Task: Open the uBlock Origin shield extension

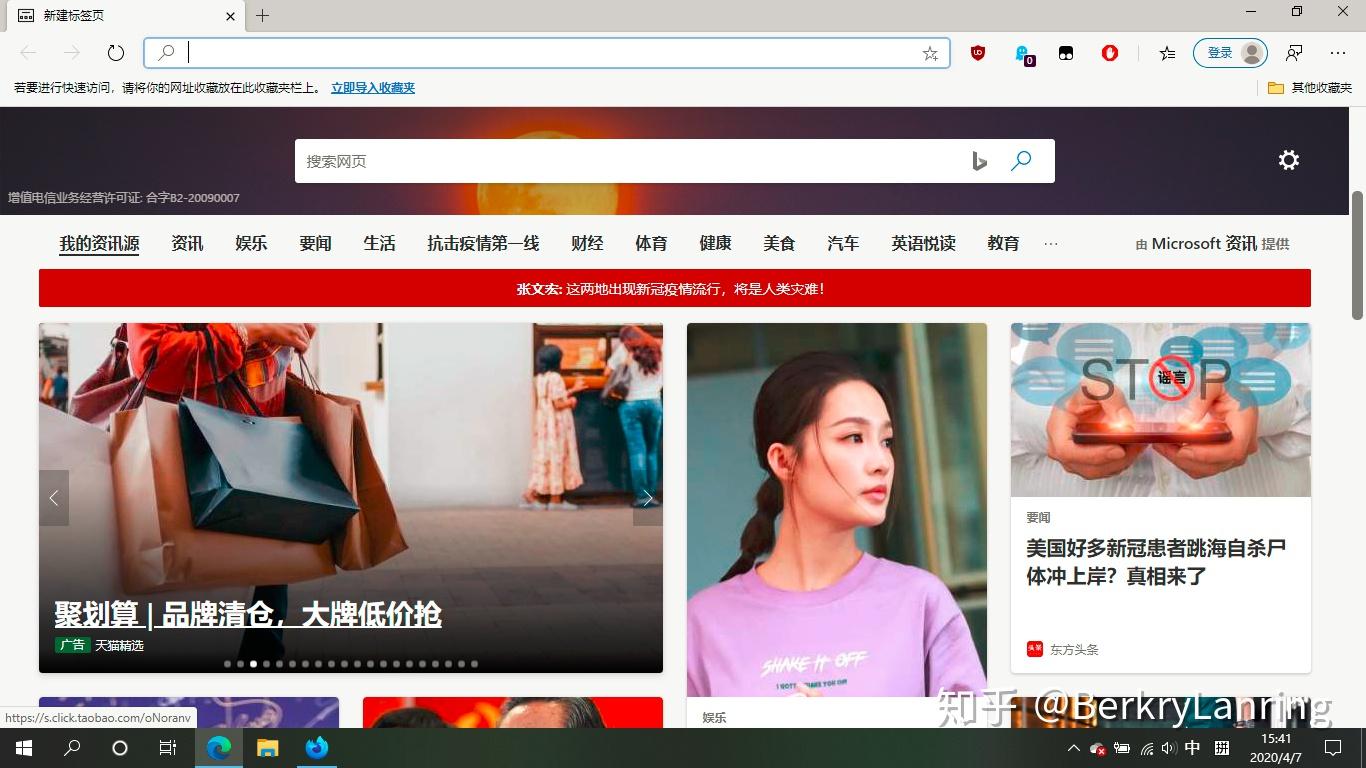Action: [978, 53]
